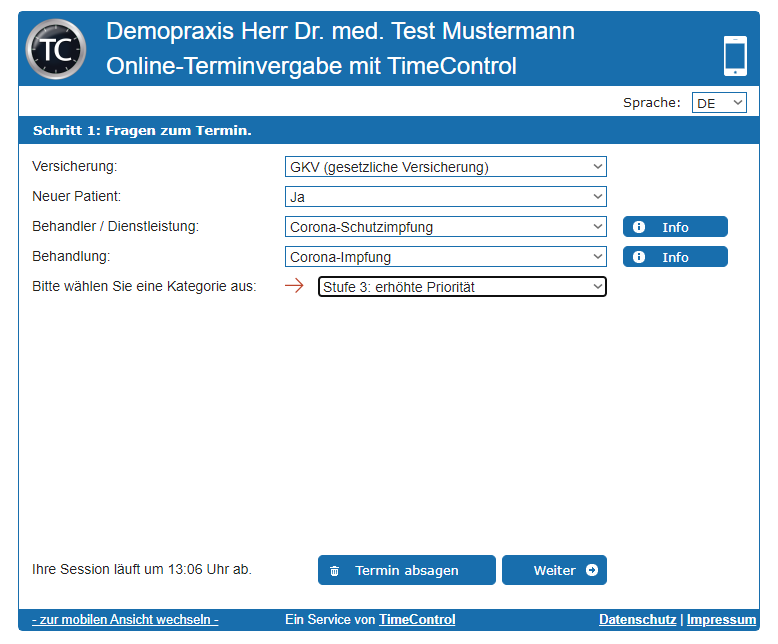778x644 pixels.
Task: Click the 'Sprache:' label
Action: [652, 103]
